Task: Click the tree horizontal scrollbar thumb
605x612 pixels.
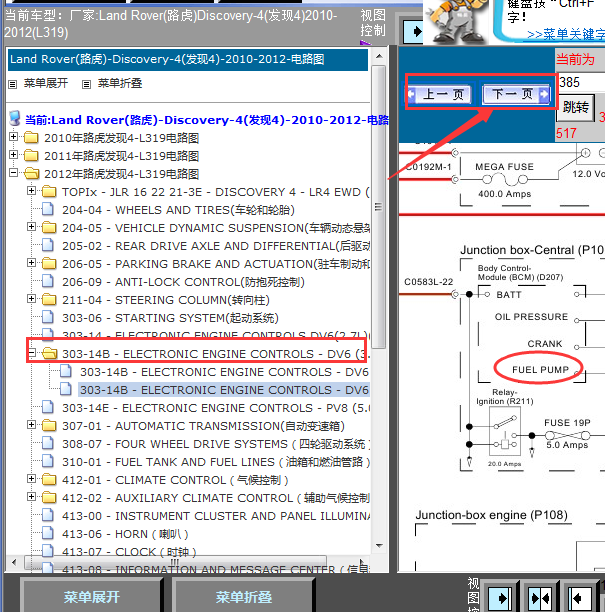Action: (x=175, y=562)
